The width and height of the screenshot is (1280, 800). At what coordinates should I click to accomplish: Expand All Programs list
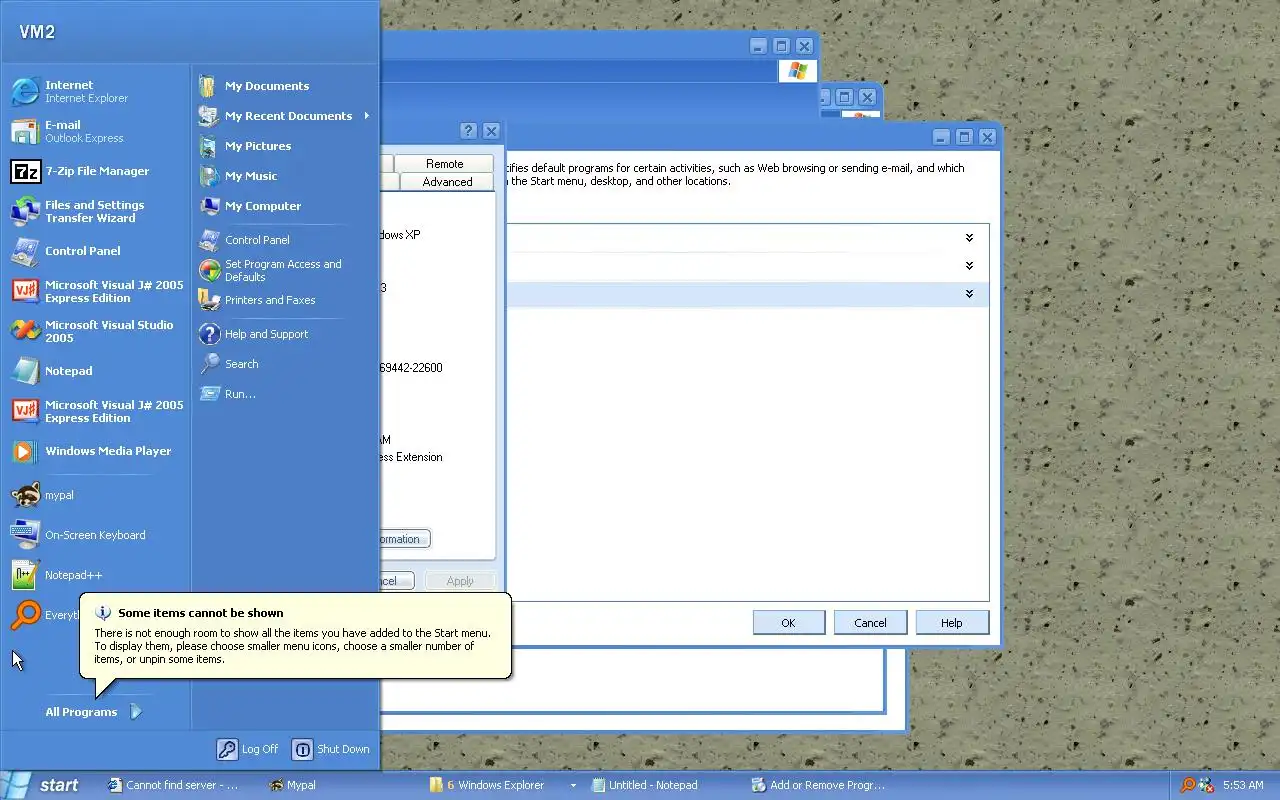tap(95, 712)
